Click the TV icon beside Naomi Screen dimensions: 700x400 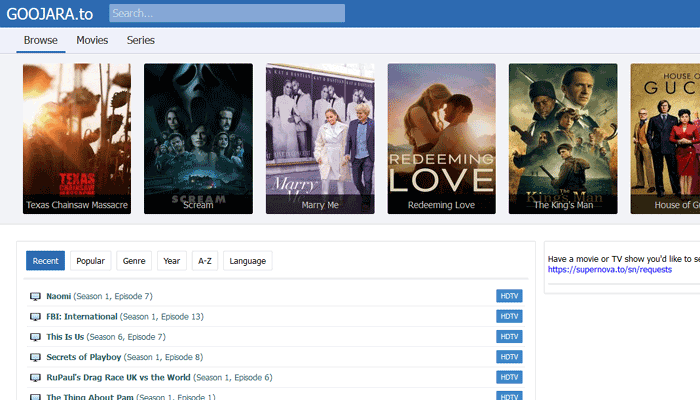tap(35, 296)
